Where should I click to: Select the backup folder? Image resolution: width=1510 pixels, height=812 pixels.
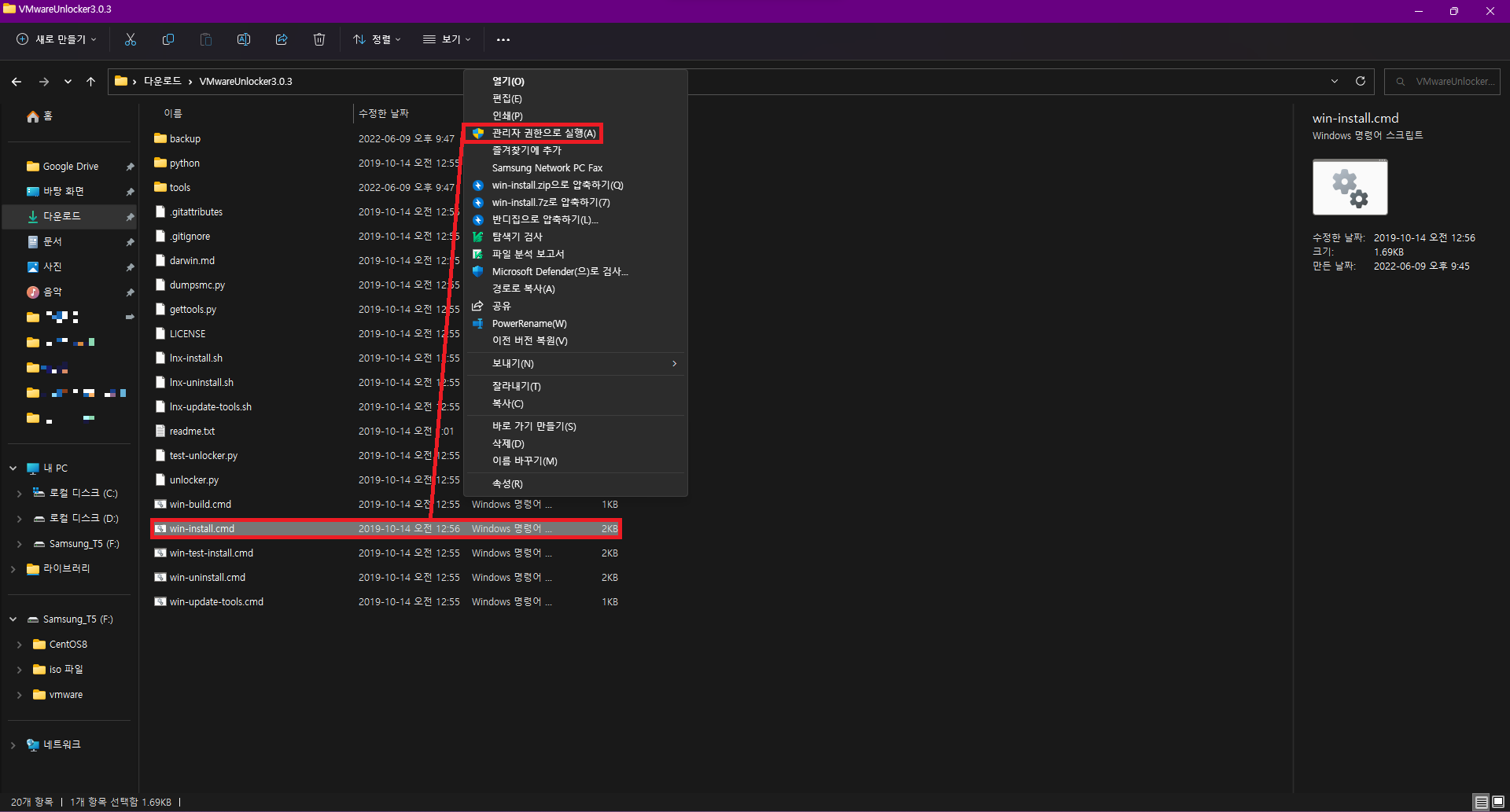tap(185, 139)
